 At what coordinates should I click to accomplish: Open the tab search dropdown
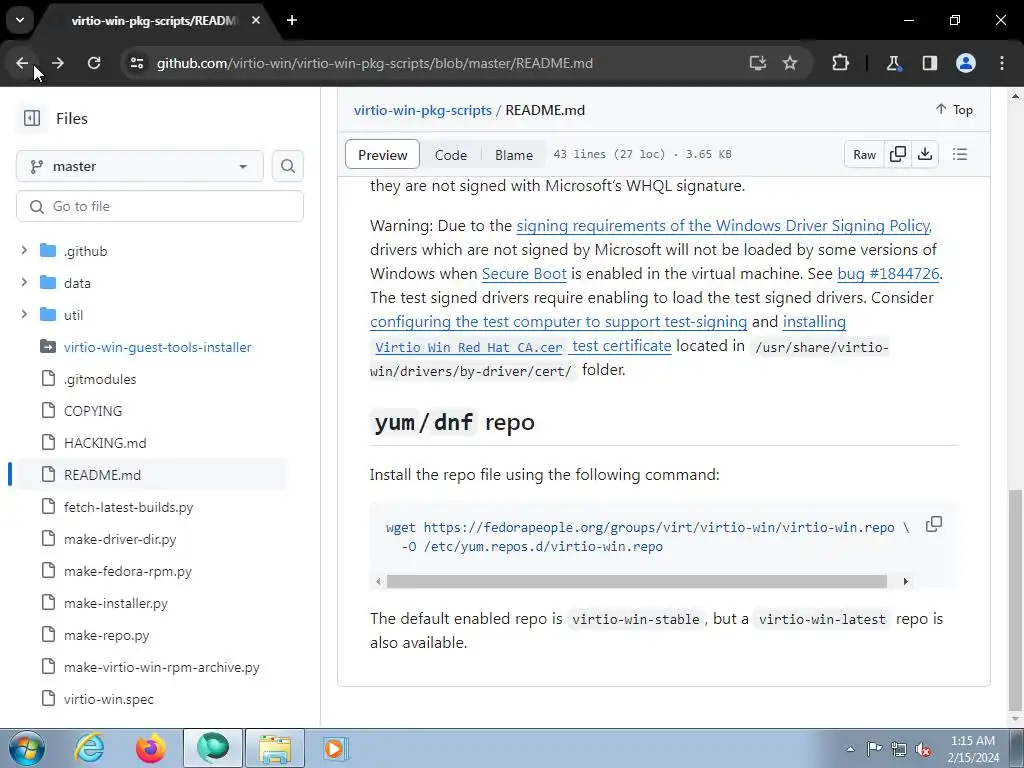20,20
